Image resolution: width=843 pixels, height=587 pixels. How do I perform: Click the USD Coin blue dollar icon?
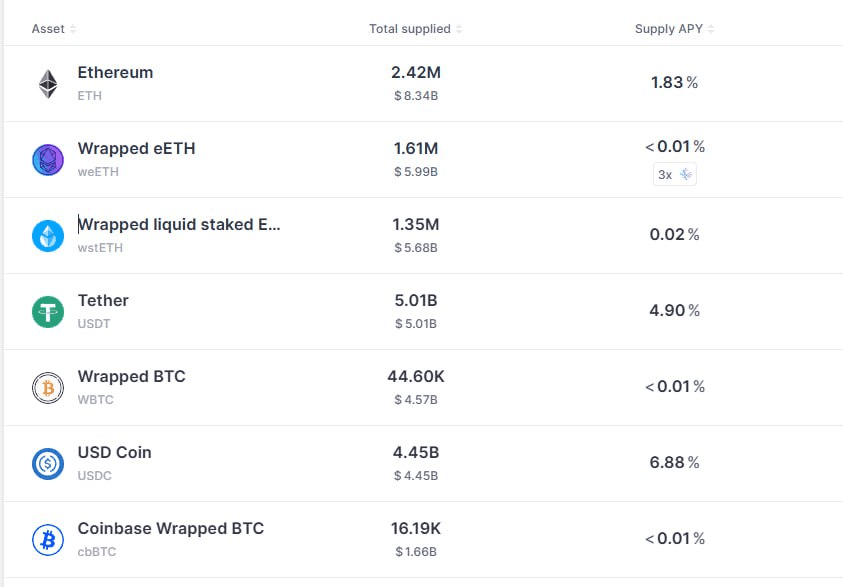(x=48, y=464)
